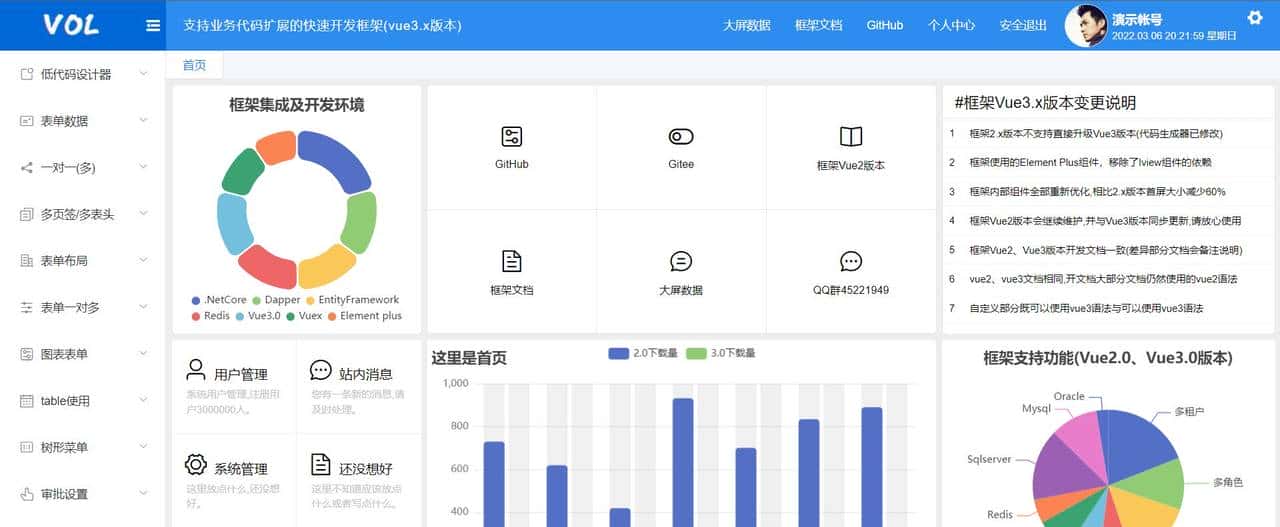Click the red donut chart segment
Image resolution: width=1280 pixels, height=527 pixels.
tap(266, 266)
